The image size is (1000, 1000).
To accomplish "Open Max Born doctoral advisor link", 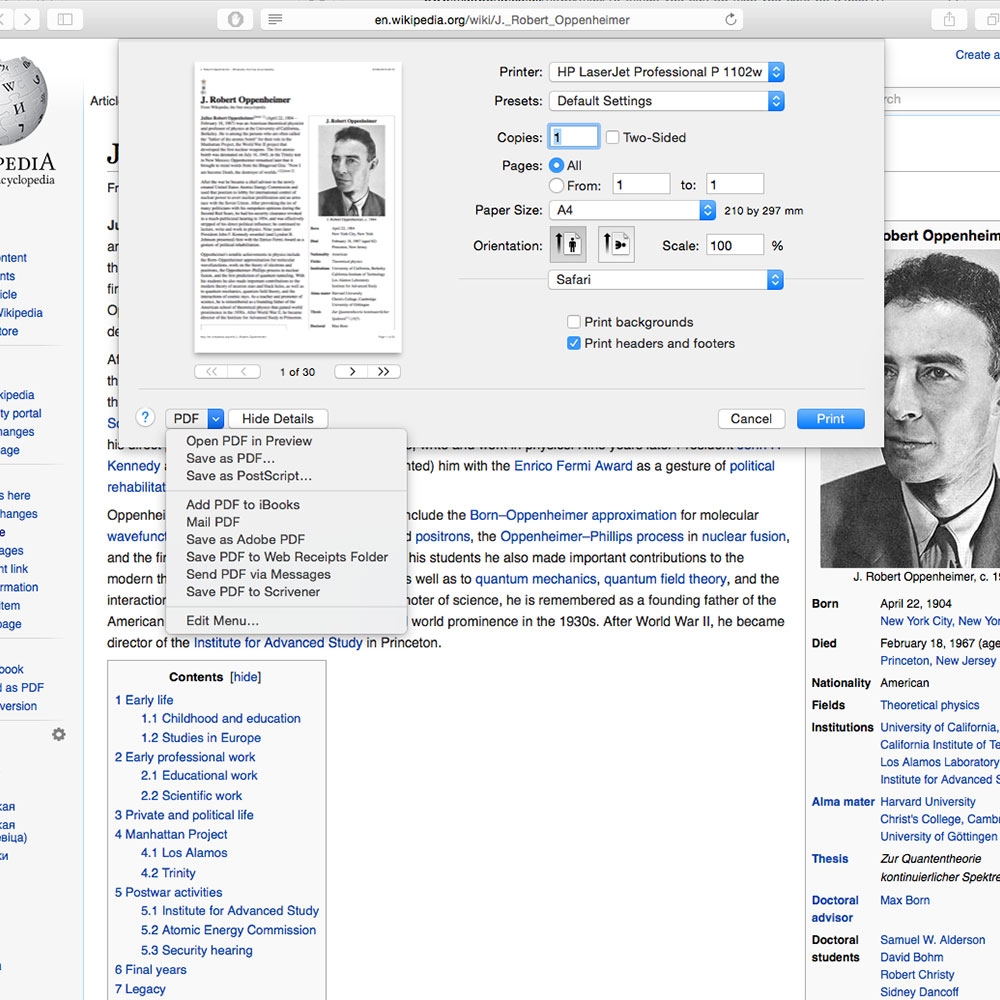I will [x=904, y=900].
